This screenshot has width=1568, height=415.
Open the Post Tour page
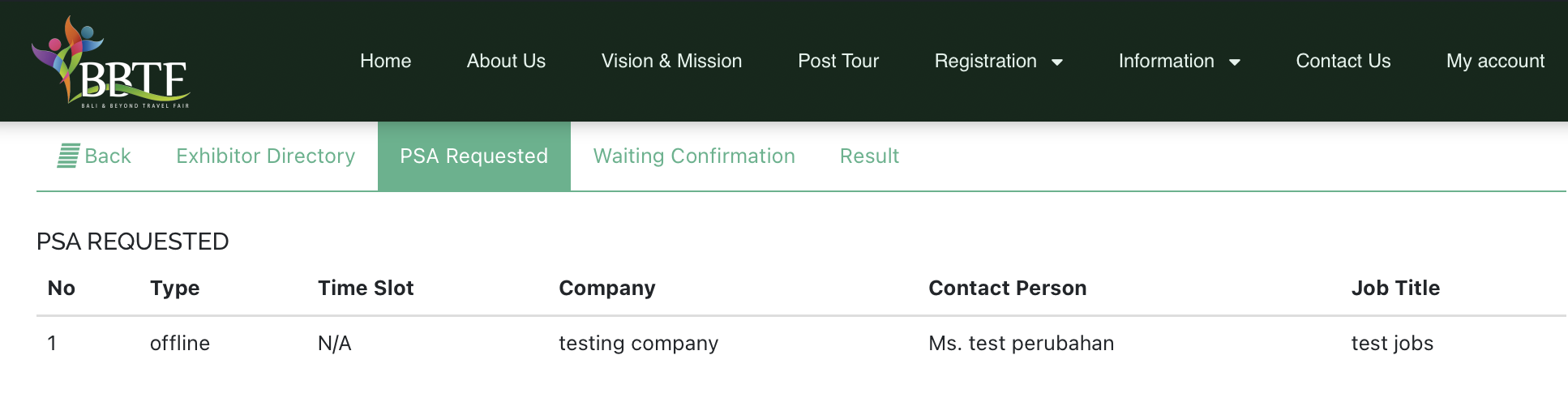tap(838, 62)
